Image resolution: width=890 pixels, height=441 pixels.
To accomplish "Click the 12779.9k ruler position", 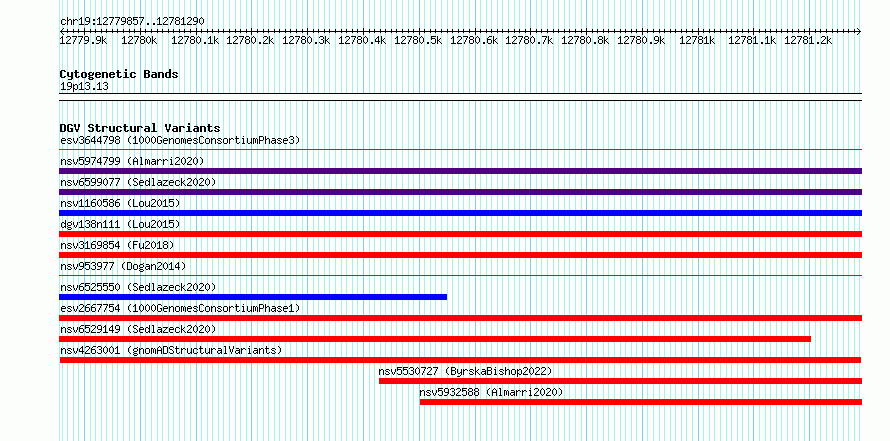I will (83, 40).
